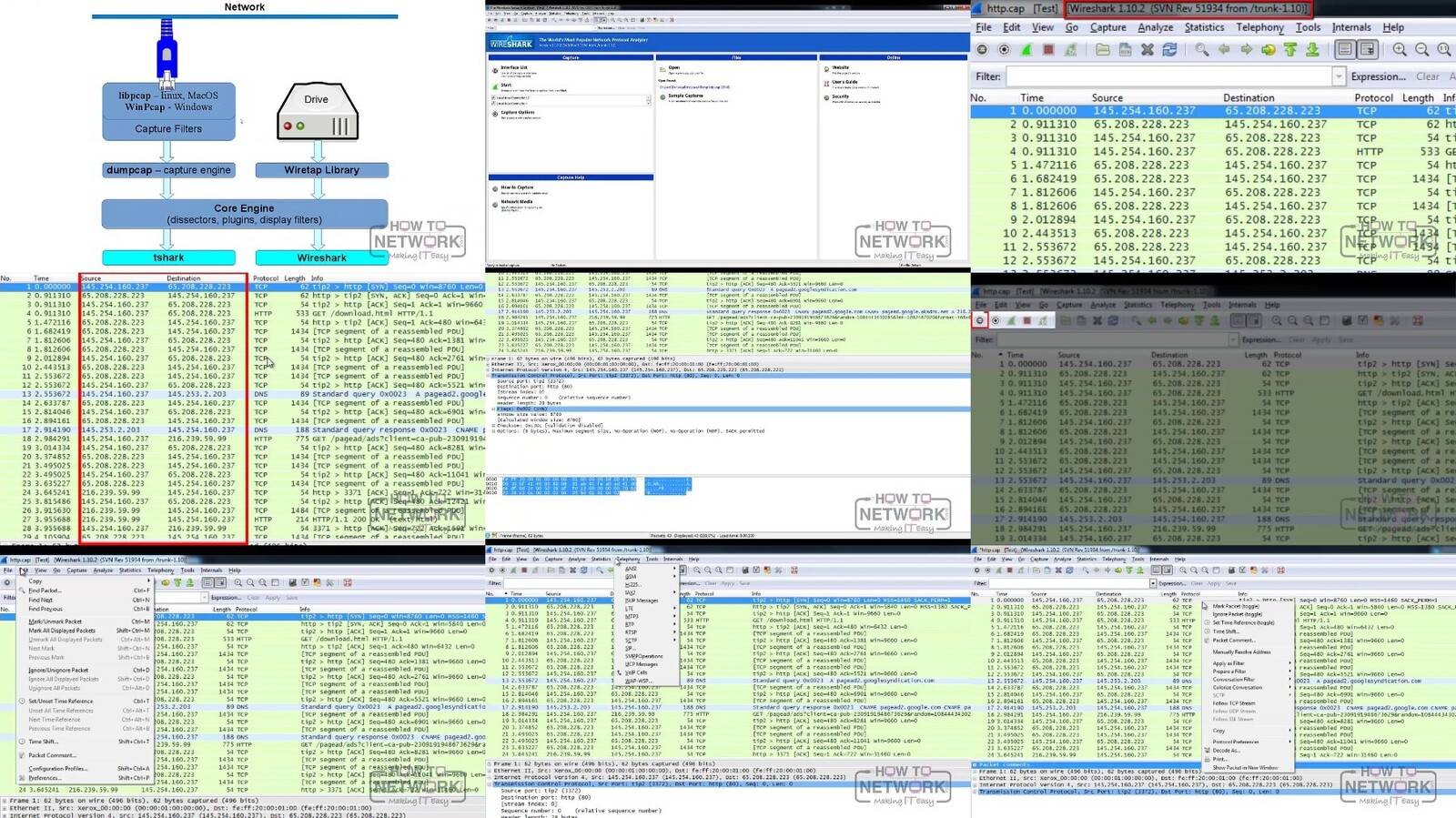Click Close capture file X icon in enlarged toolbar
The height and width of the screenshot is (818, 1456).
(1148, 50)
